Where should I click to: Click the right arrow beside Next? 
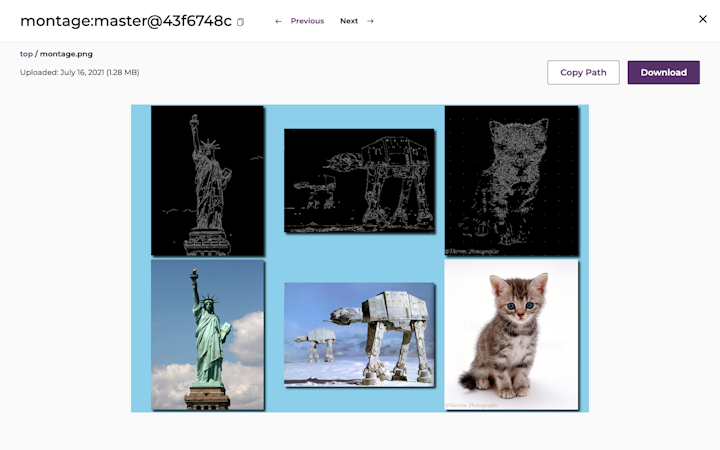(370, 21)
